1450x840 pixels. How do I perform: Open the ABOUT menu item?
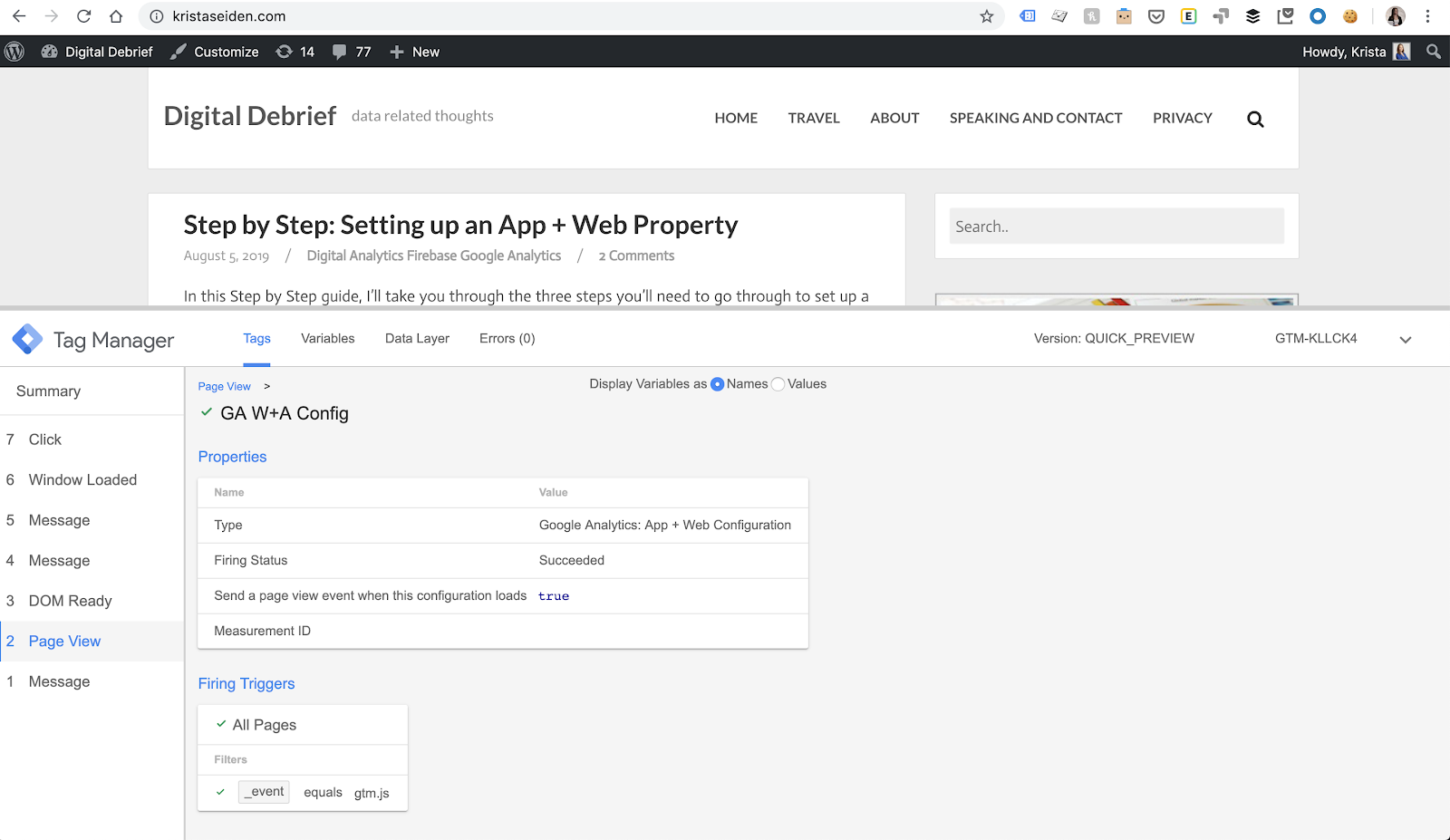tap(894, 118)
